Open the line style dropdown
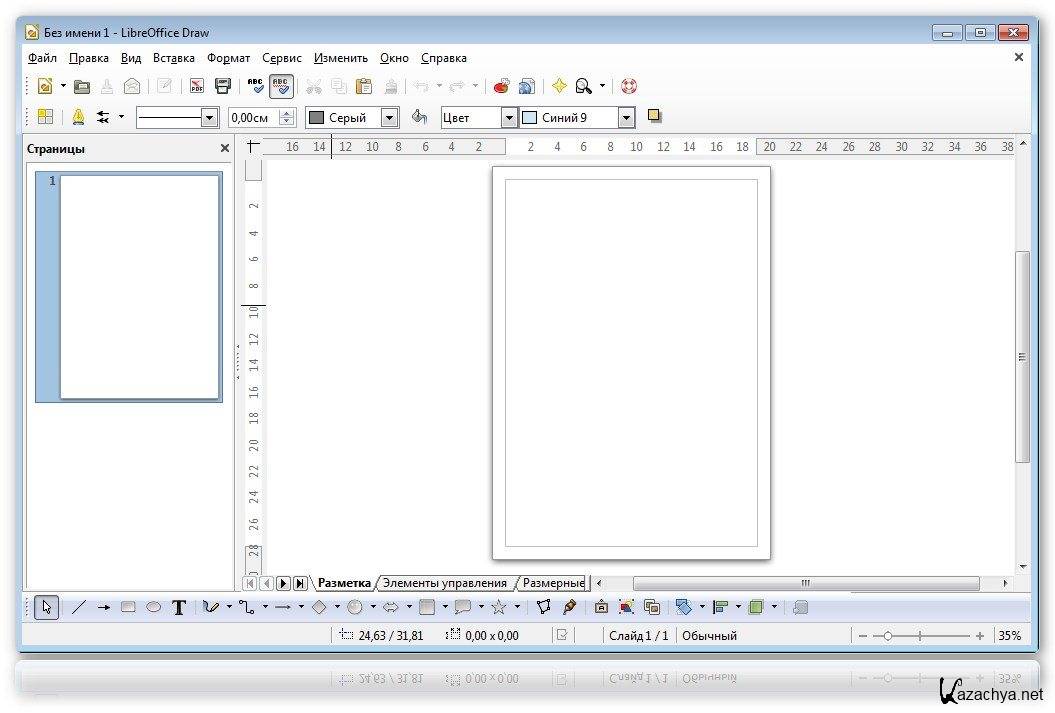 pyautogui.click(x=210, y=117)
